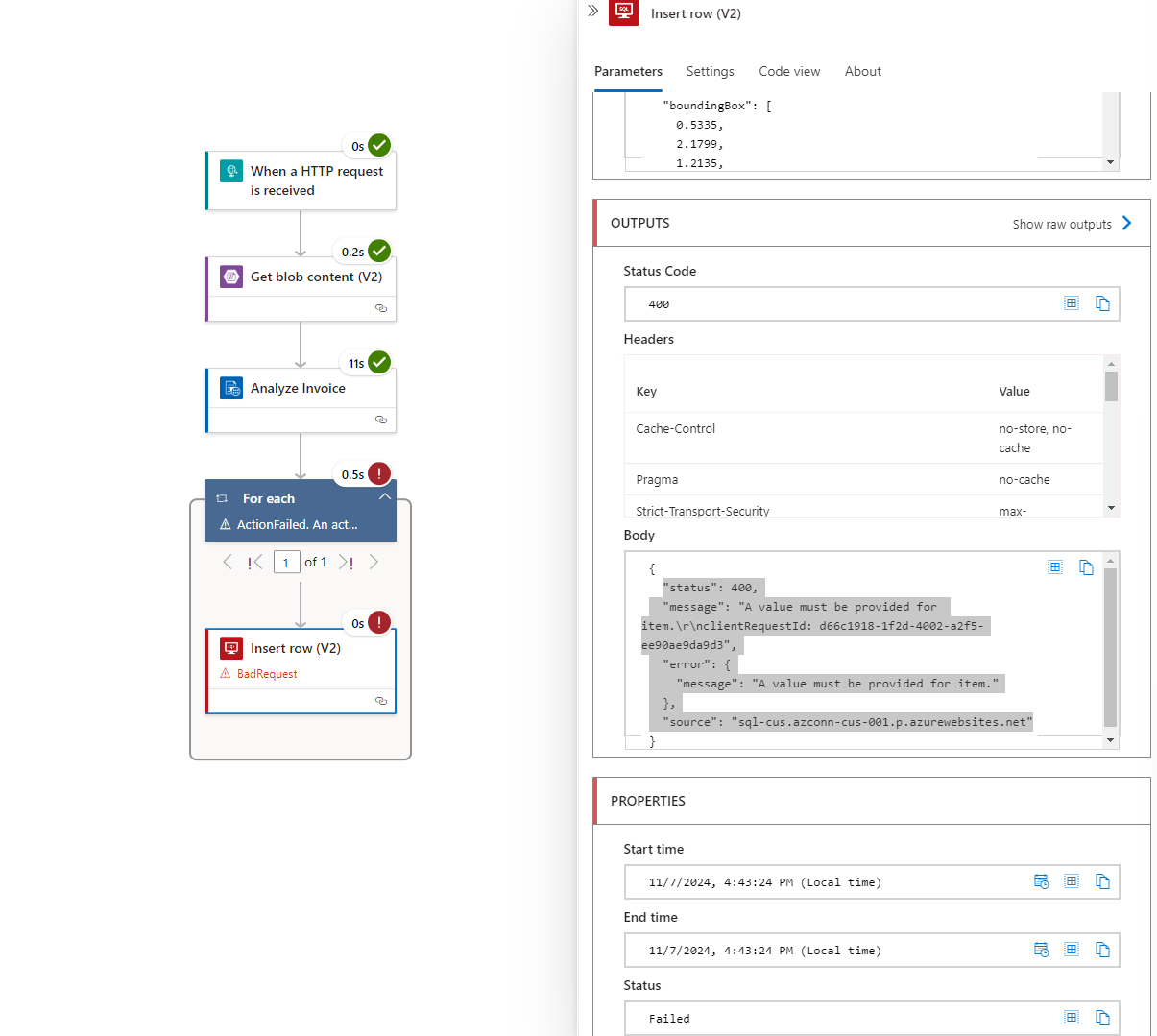The image size is (1157, 1036).
Task: Click the Pragma header key
Action: [657, 479]
